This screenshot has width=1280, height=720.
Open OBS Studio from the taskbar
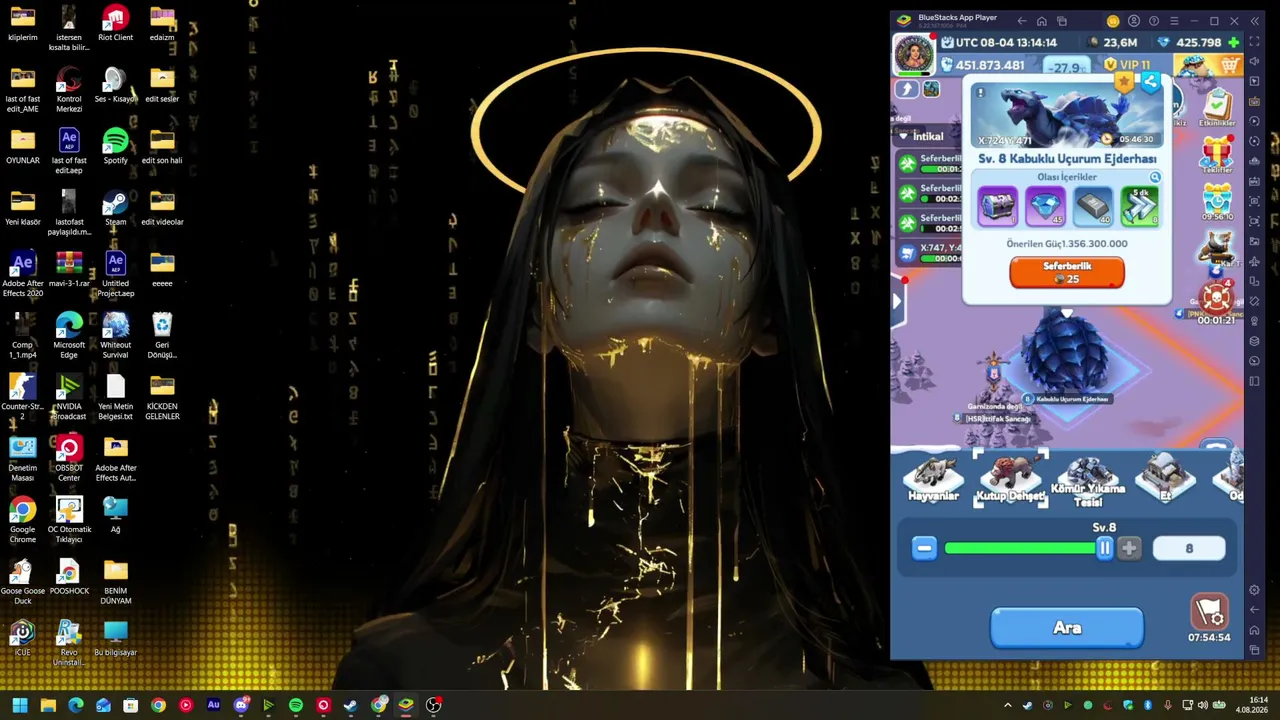[x=433, y=705]
